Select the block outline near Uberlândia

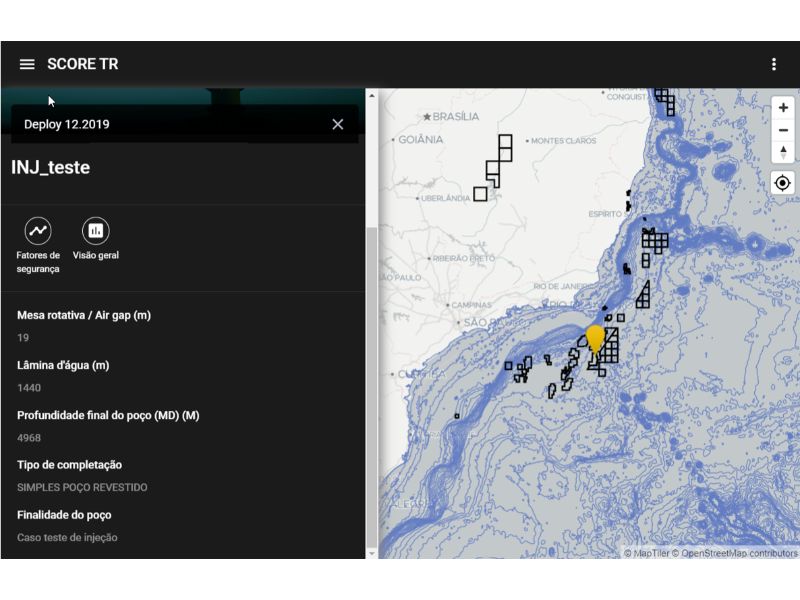pos(480,194)
